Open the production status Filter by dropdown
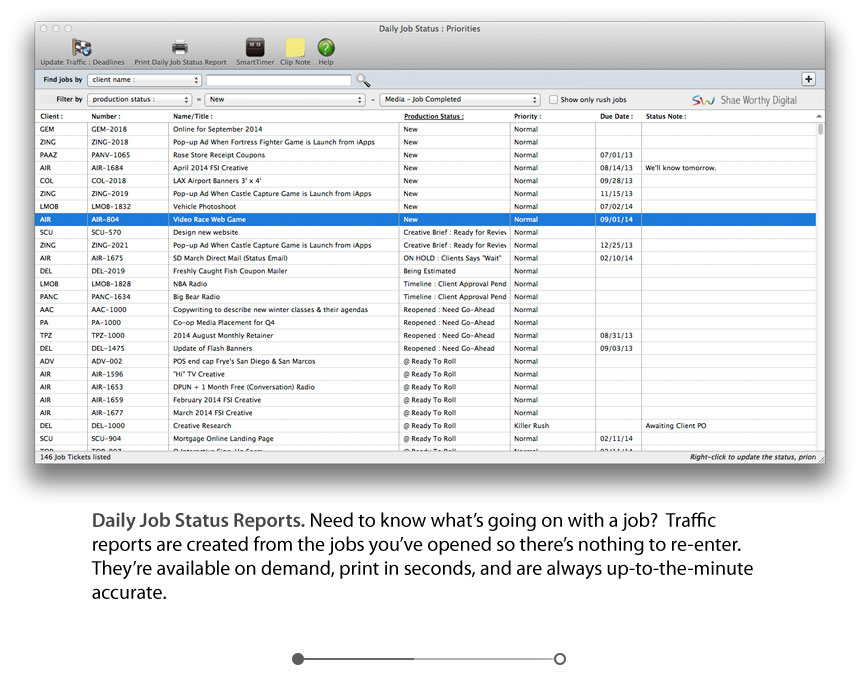 pos(139,100)
